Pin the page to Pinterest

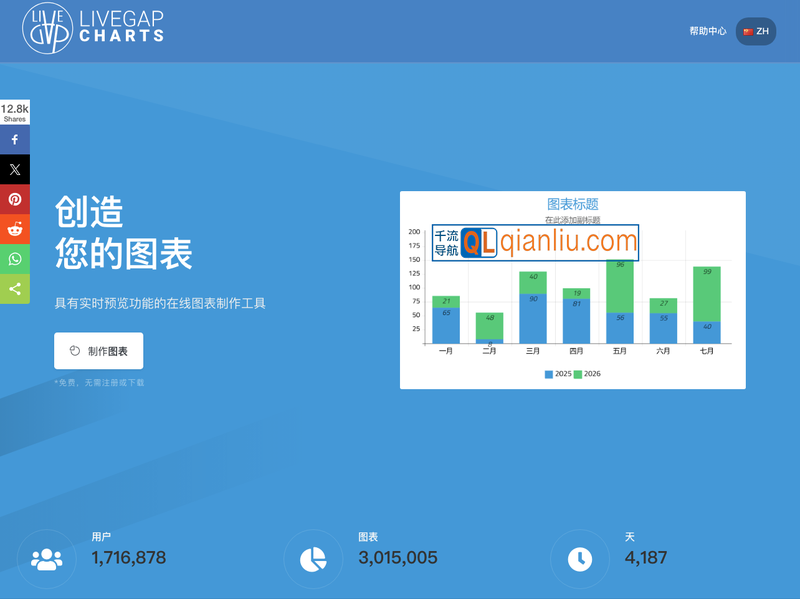(x=14, y=199)
